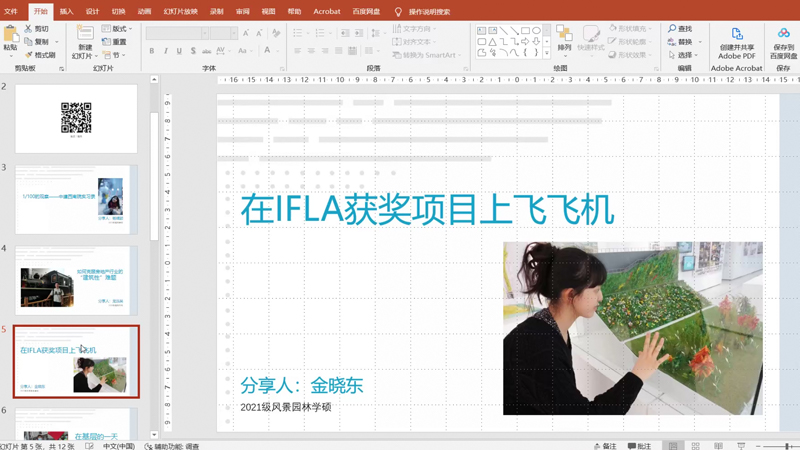Screen dimensions: 800x450
Task: Click the line spacing icon
Action: [376, 33]
